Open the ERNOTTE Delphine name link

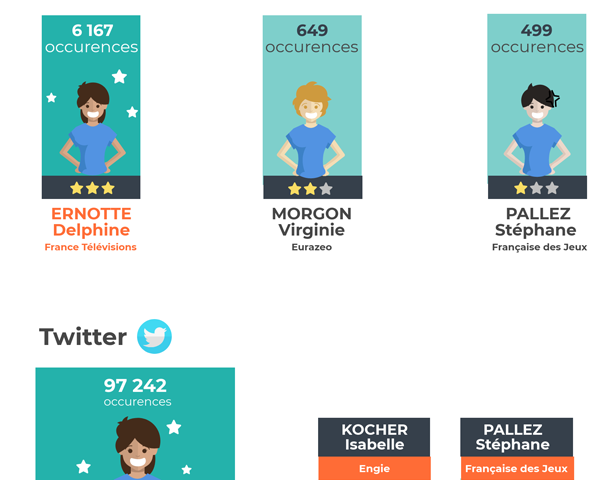pyautogui.click(x=91, y=222)
